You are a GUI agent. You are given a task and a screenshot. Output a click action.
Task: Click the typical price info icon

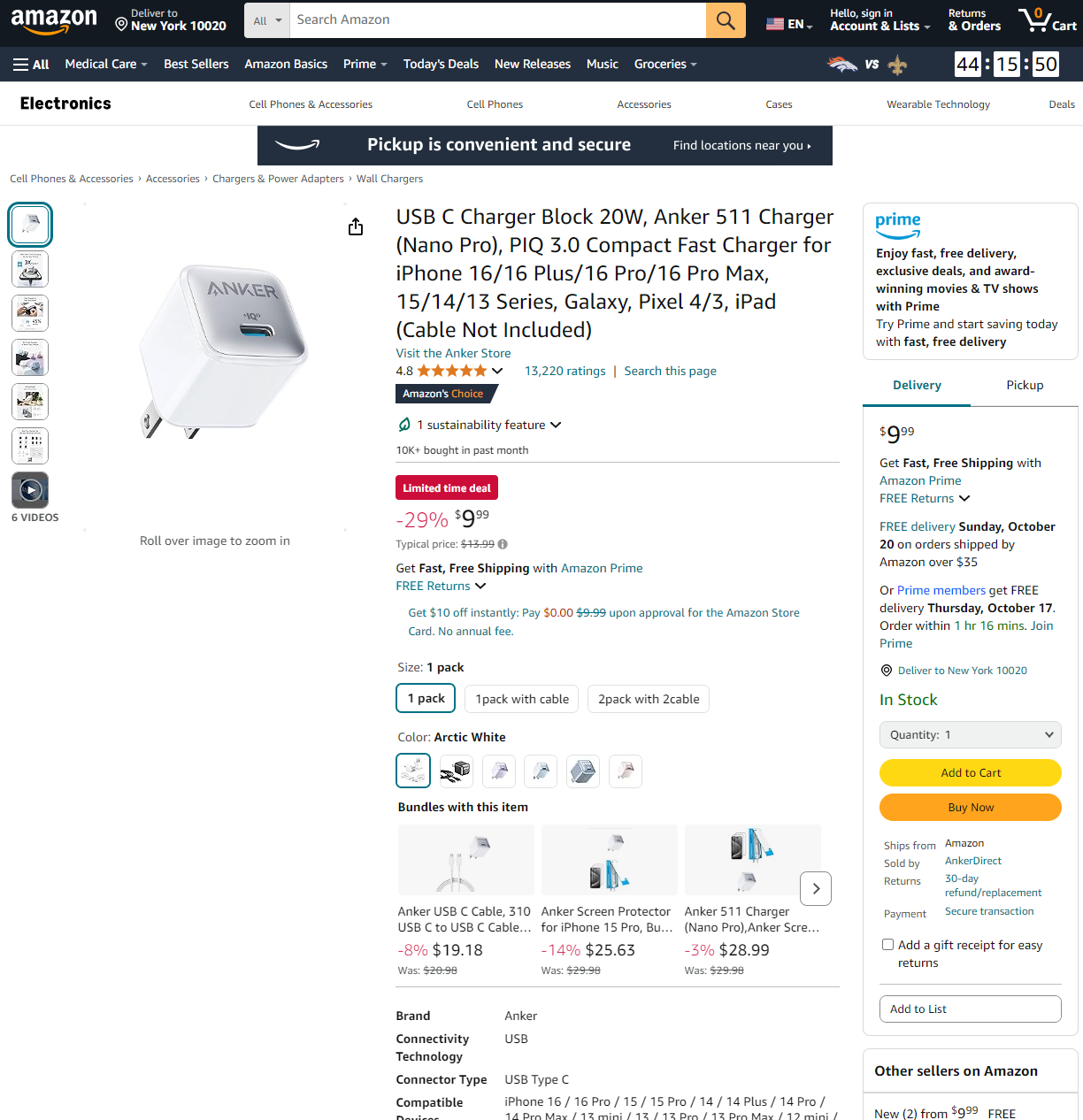(x=503, y=544)
